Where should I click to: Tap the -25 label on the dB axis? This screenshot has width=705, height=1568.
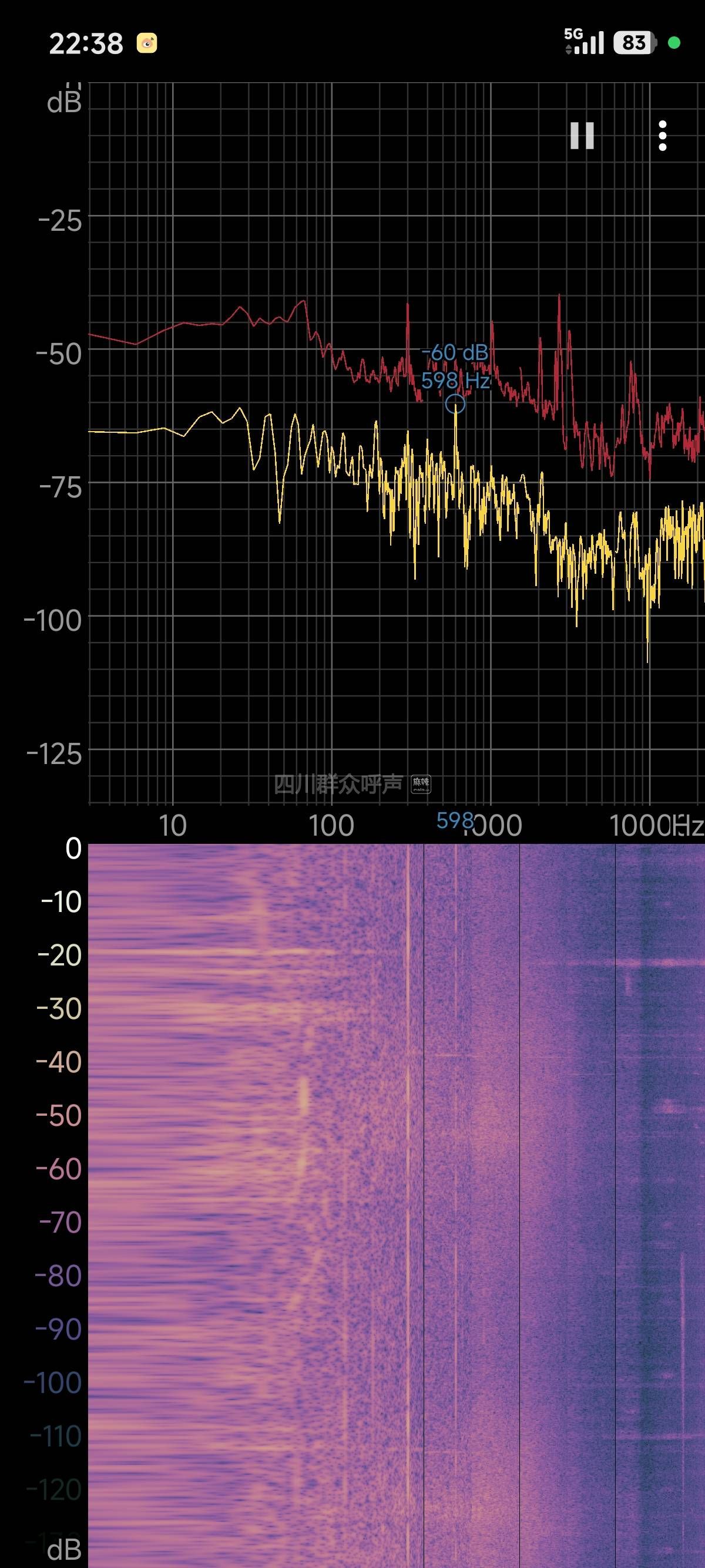[60, 220]
